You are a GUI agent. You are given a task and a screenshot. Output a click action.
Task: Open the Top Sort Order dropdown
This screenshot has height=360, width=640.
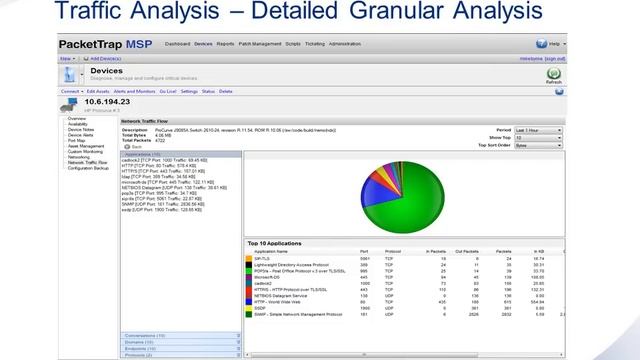538,145
